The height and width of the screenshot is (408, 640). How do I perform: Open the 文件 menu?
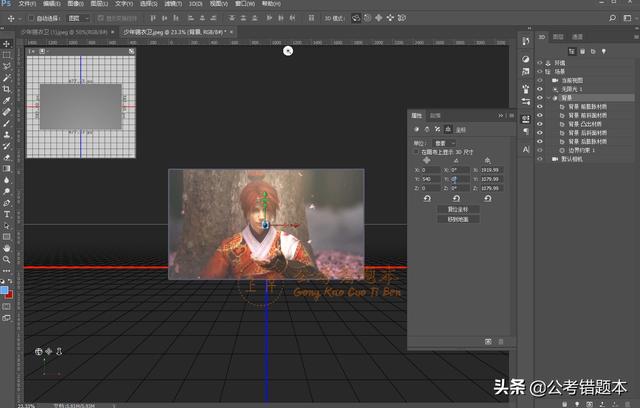[x=27, y=4]
